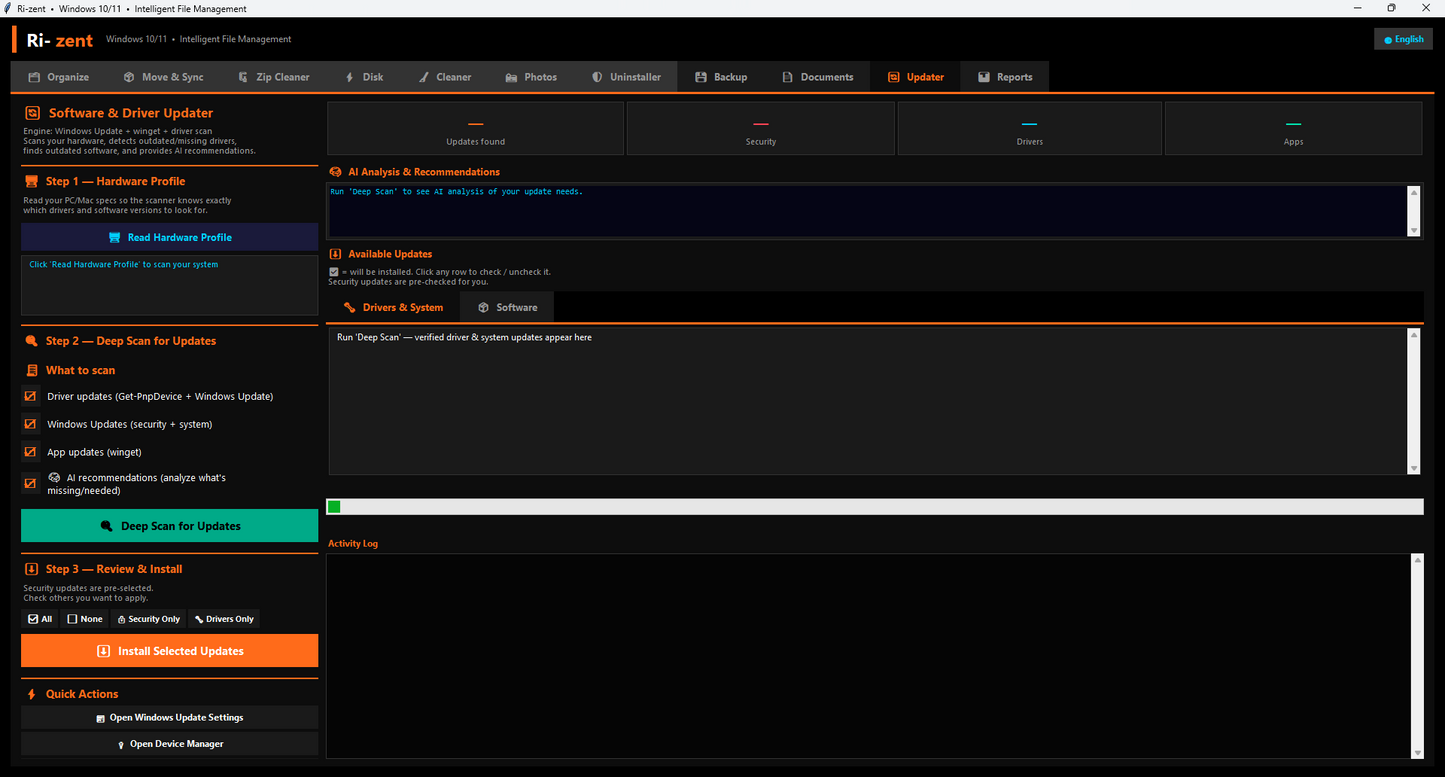The image size is (1445, 777).
Task: Click the Step 2 magnifier icon
Action: 31,341
